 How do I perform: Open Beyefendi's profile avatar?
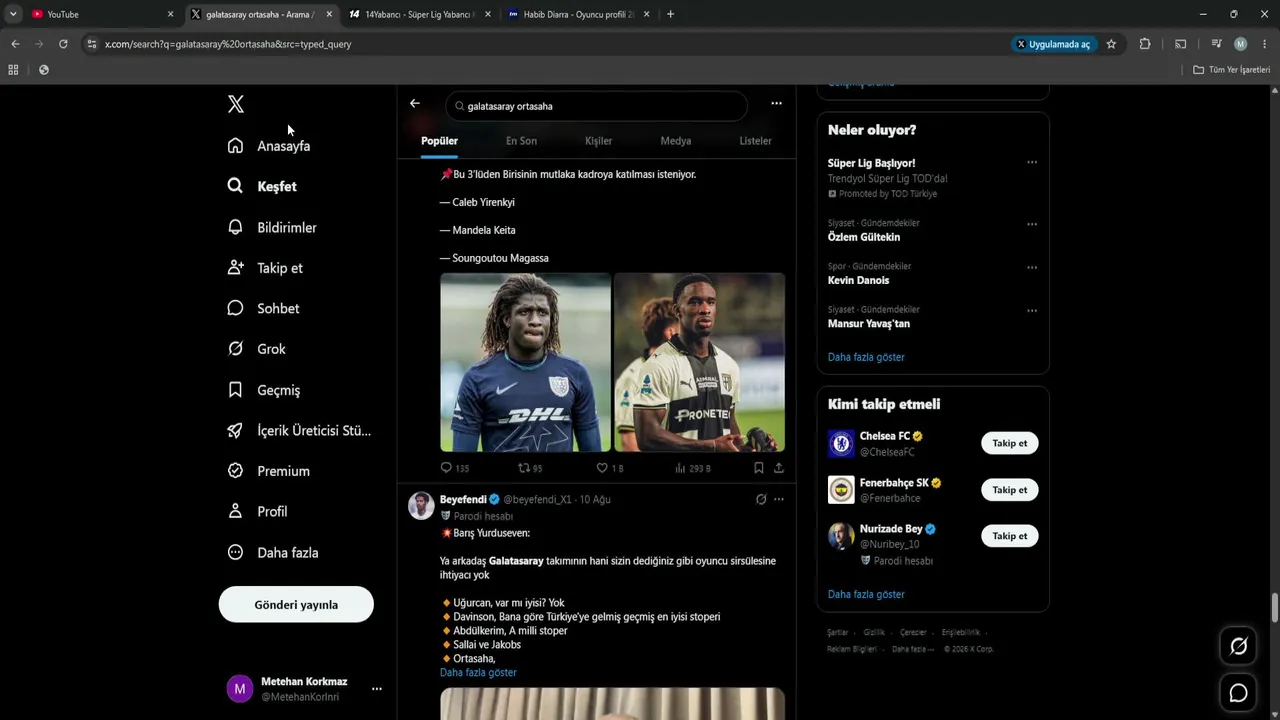421,506
